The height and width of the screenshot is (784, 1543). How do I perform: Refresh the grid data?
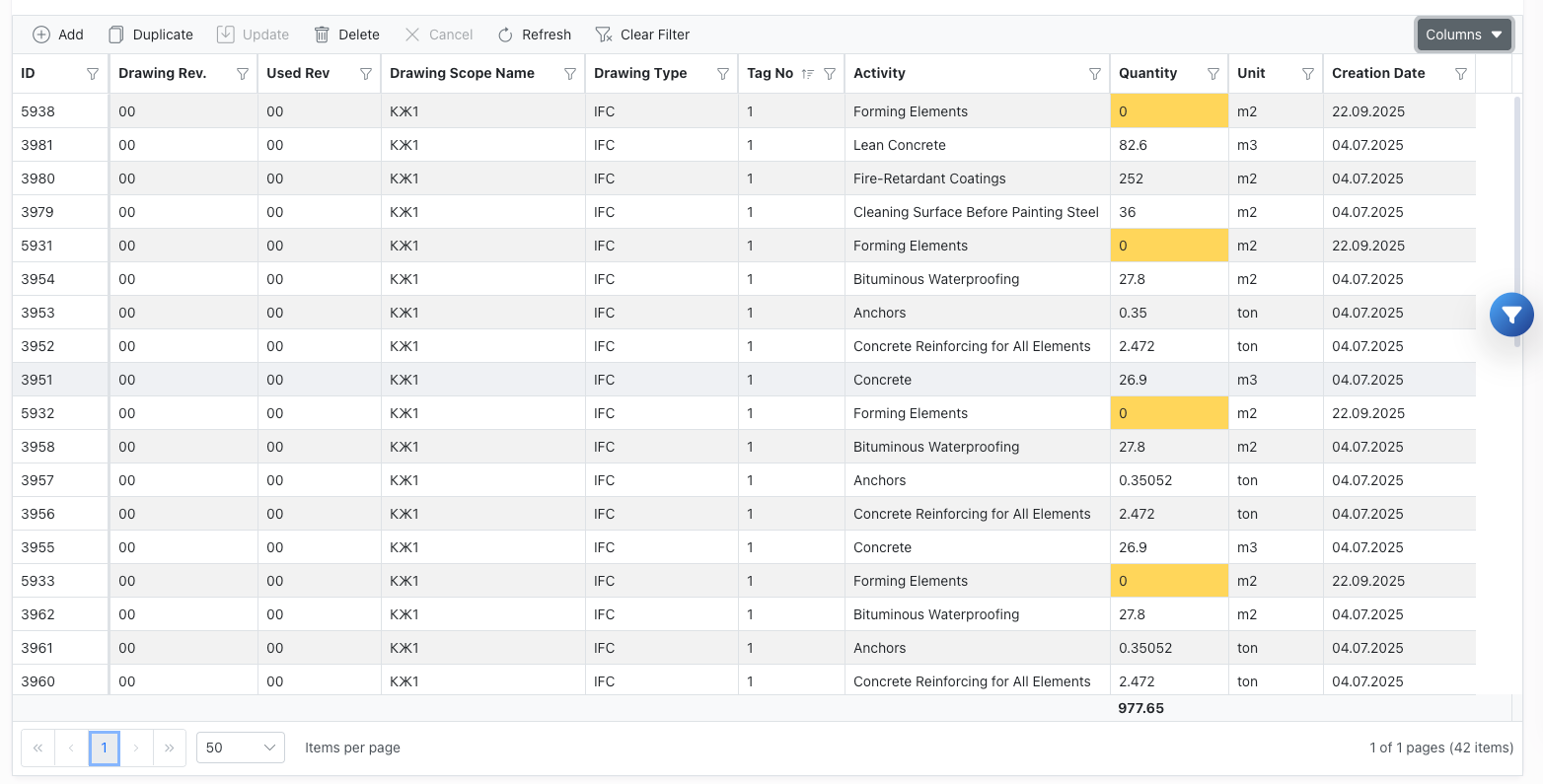[534, 35]
